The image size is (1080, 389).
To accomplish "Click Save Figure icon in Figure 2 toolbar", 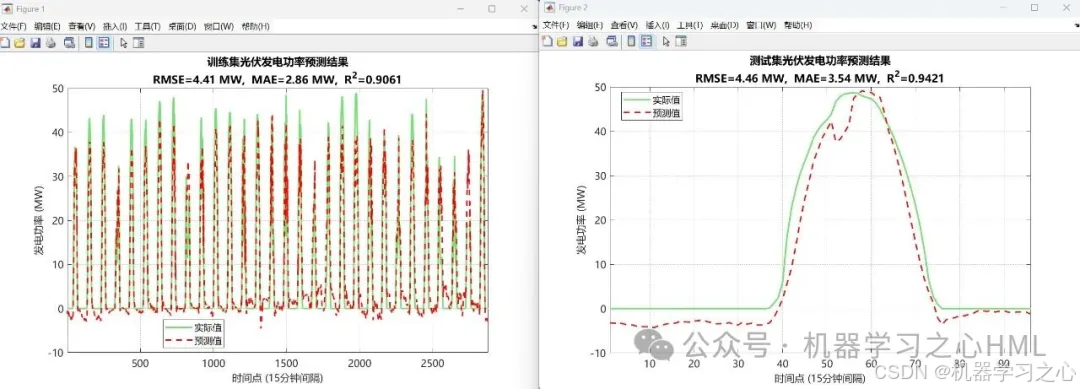I will pos(578,41).
